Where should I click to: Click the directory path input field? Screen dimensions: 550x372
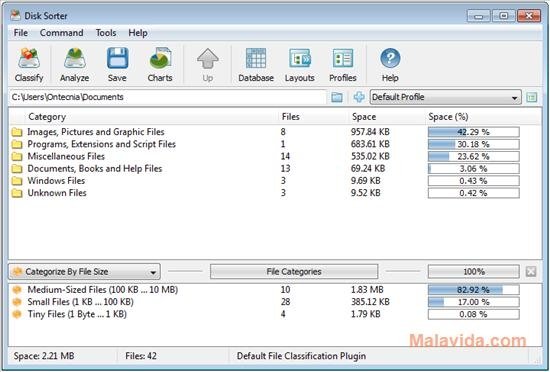tap(168, 97)
